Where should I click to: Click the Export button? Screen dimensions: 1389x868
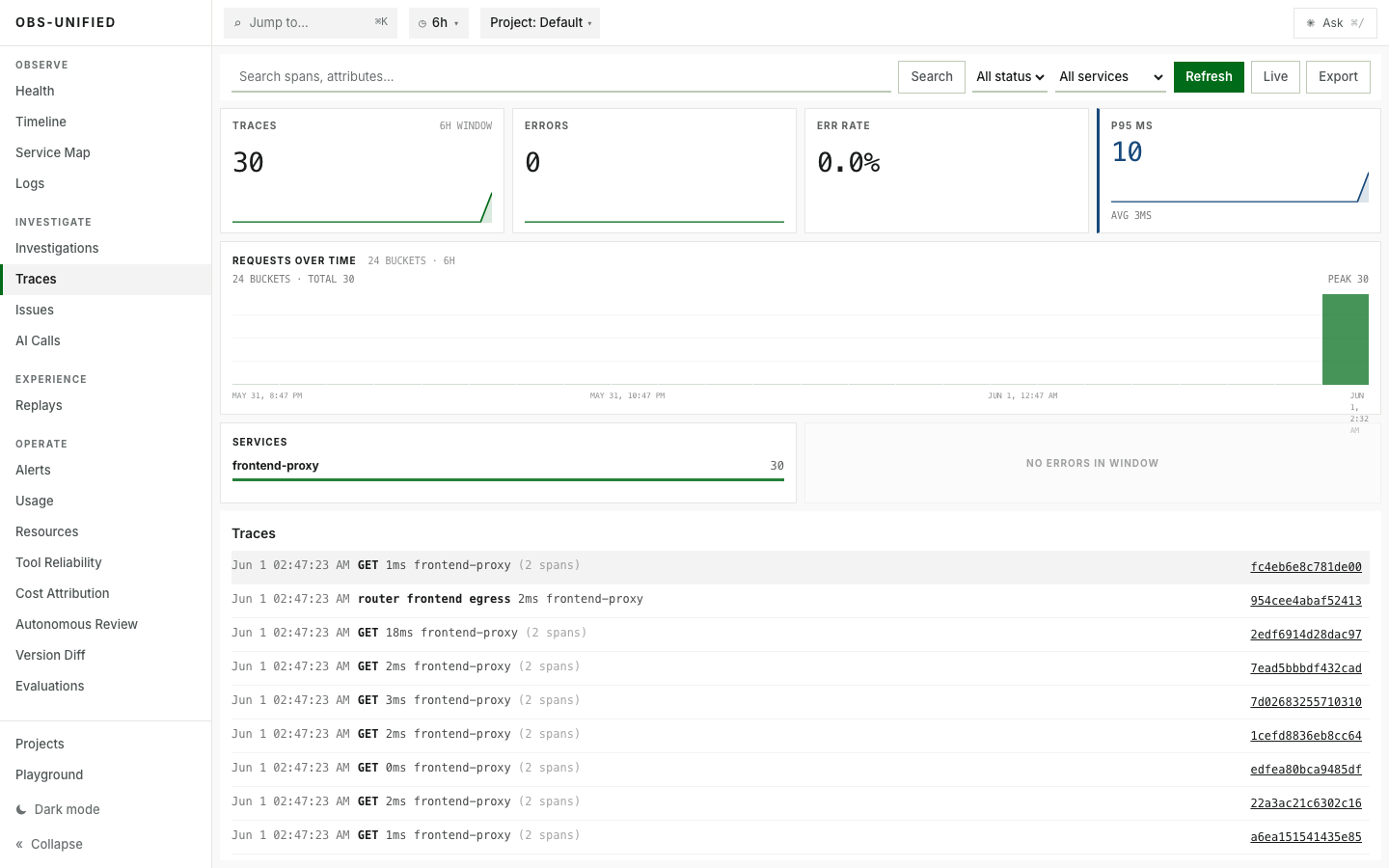pyautogui.click(x=1338, y=77)
